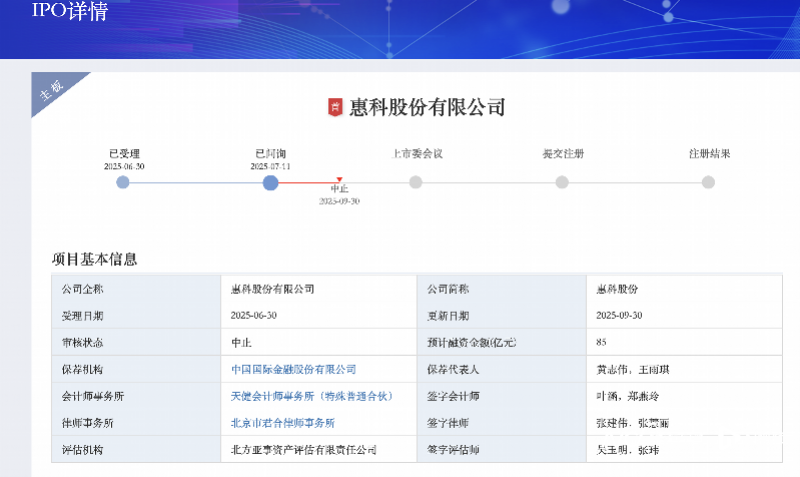Viewport: 800px width, 477px height.
Task: Select the 提交注册 timeline node circle
Action: coord(562,182)
